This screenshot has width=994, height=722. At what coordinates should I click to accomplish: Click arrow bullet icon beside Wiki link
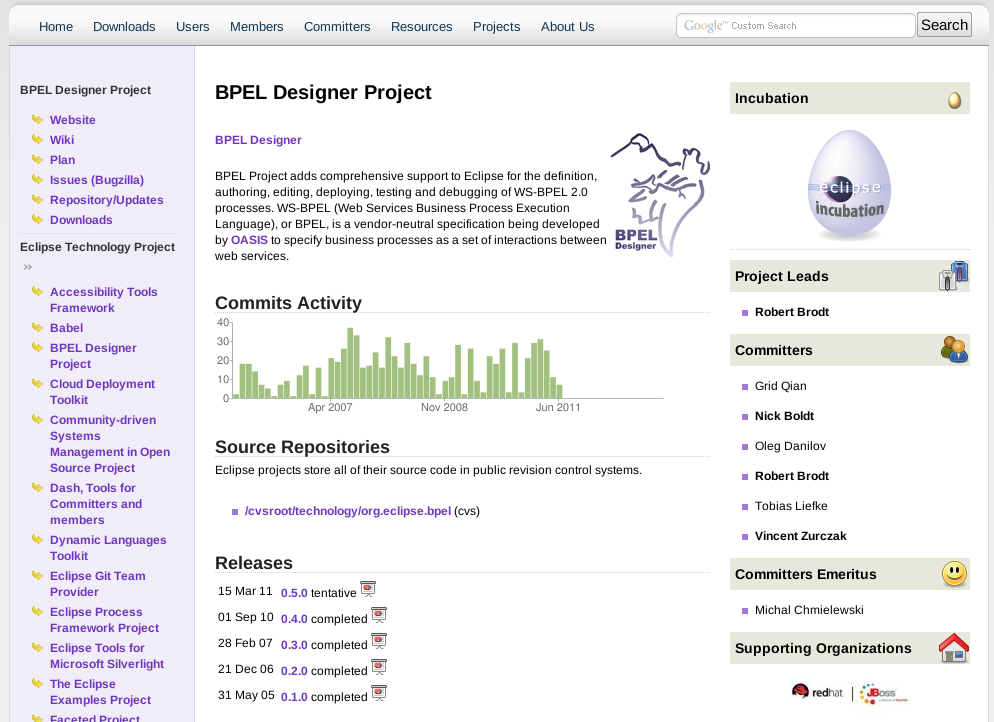coord(37,139)
